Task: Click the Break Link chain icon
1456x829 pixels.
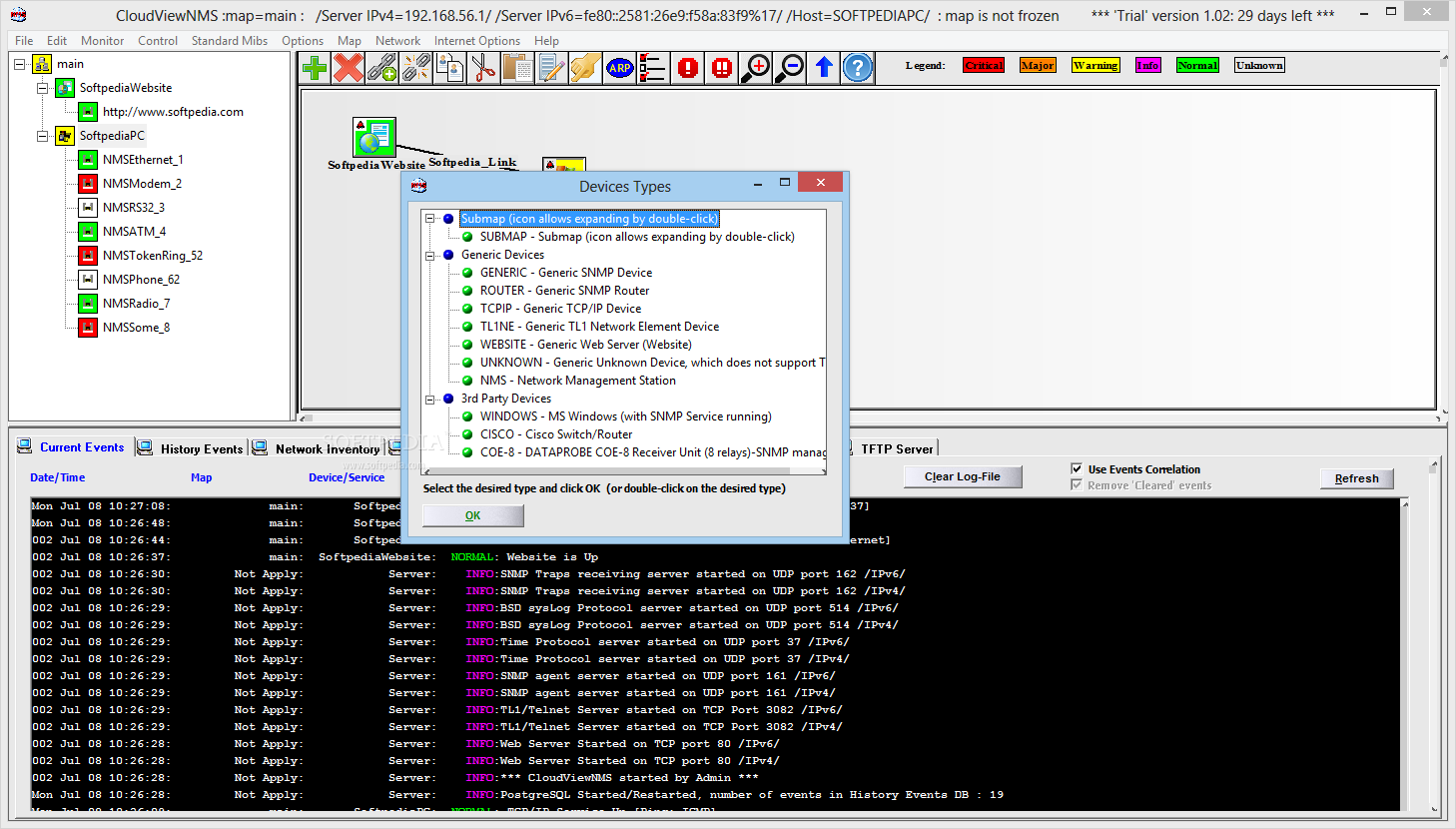Action: (416, 68)
